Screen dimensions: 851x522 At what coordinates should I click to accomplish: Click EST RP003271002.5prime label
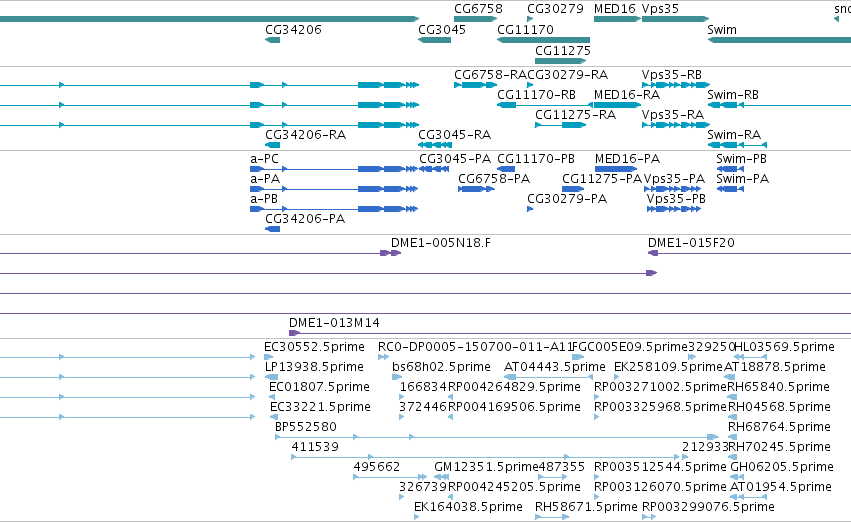[x=661, y=388]
